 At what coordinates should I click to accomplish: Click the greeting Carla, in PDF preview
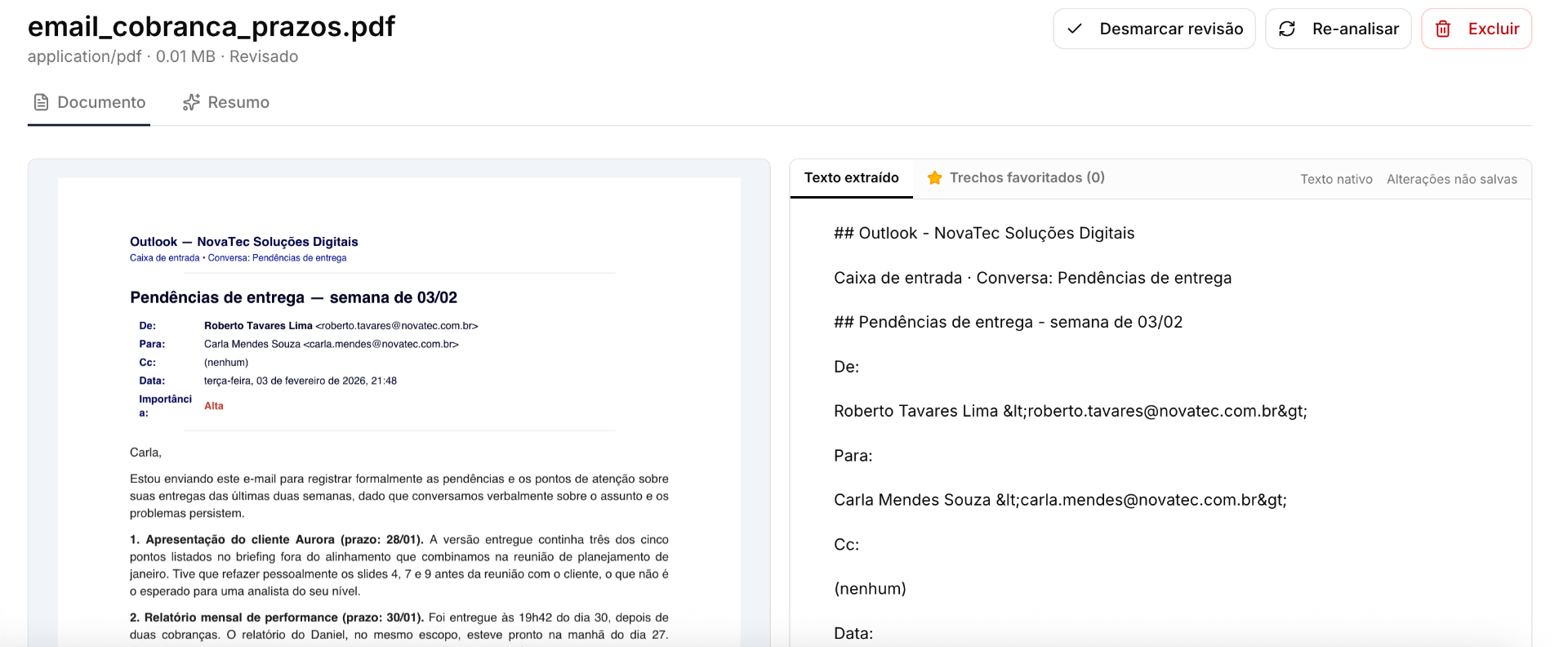click(145, 453)
